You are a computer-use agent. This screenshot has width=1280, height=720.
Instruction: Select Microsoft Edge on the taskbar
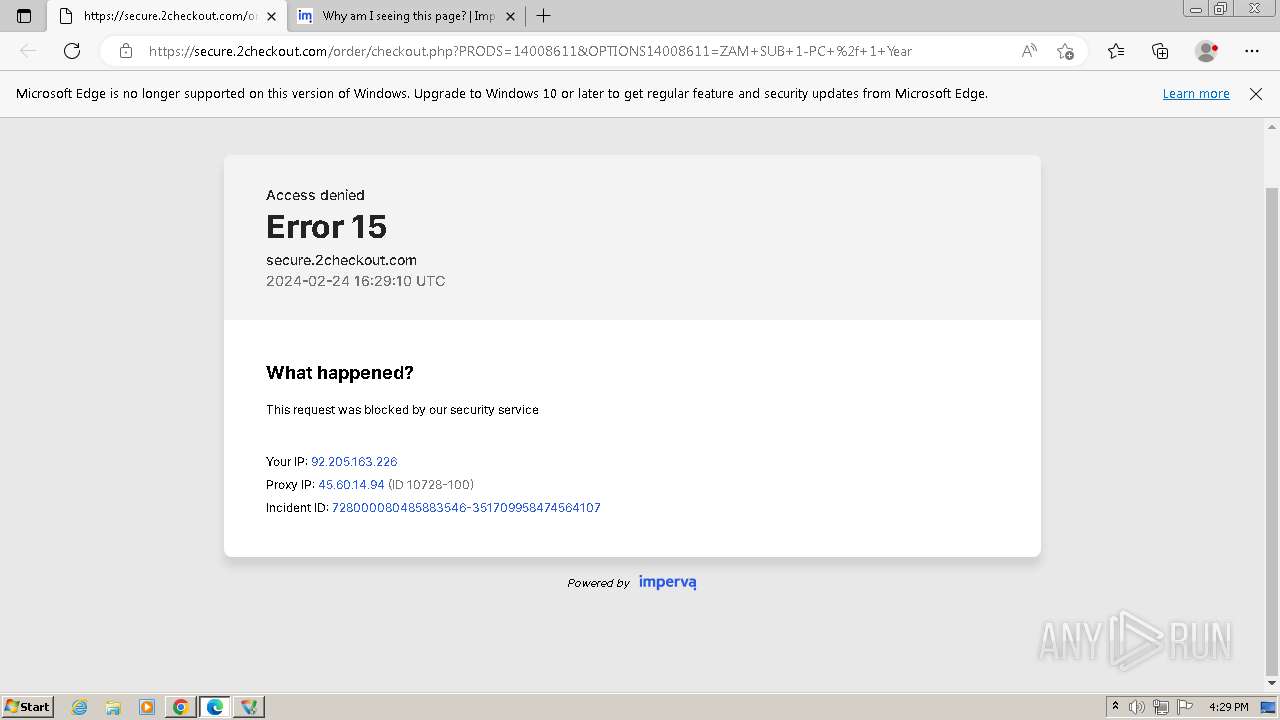tap(215, 707)
